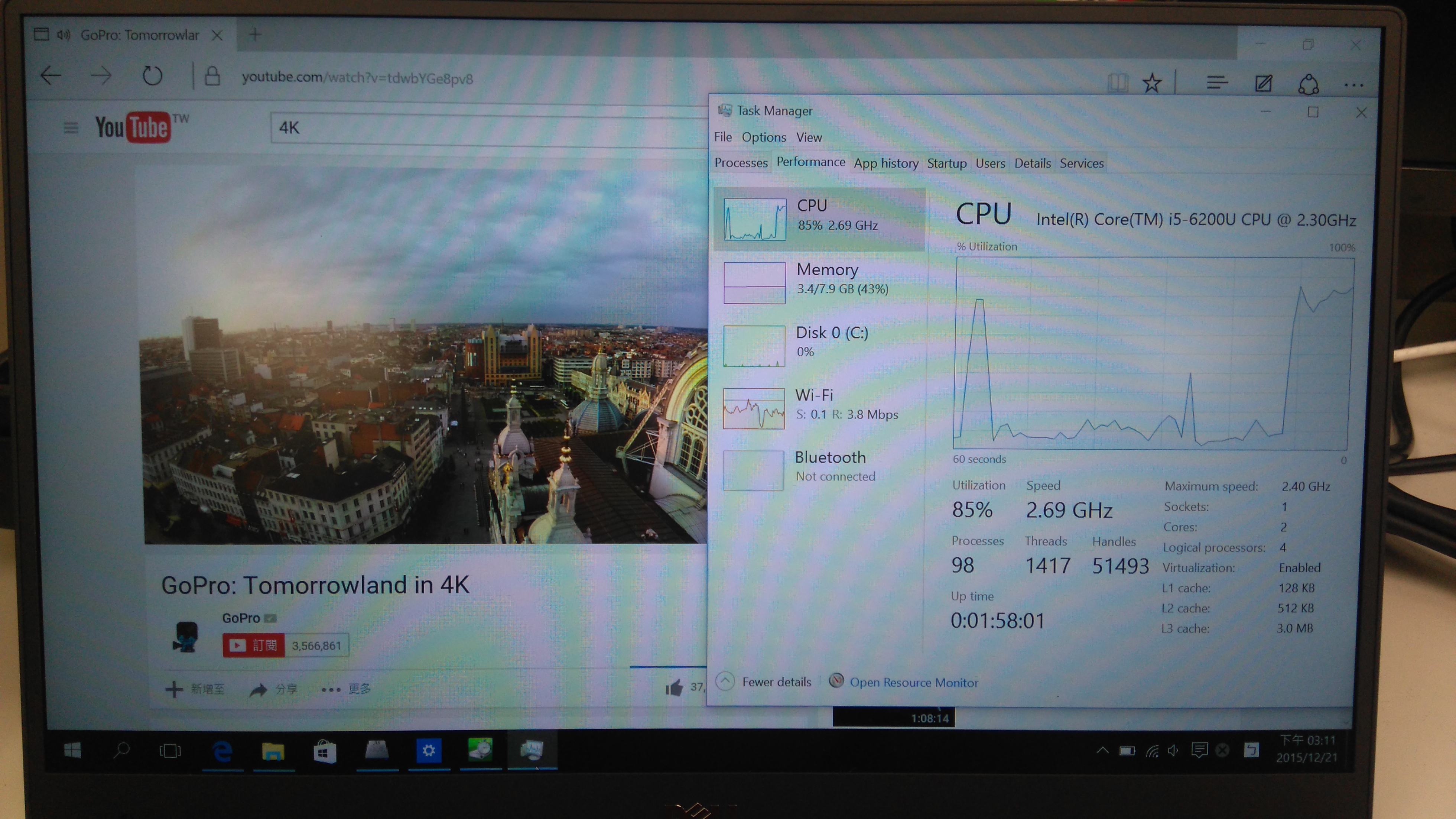The height and width of the screenshot is (819, 1456).
Task: Click the Make a Web Note icon
Action: [x=1263, y=84]
